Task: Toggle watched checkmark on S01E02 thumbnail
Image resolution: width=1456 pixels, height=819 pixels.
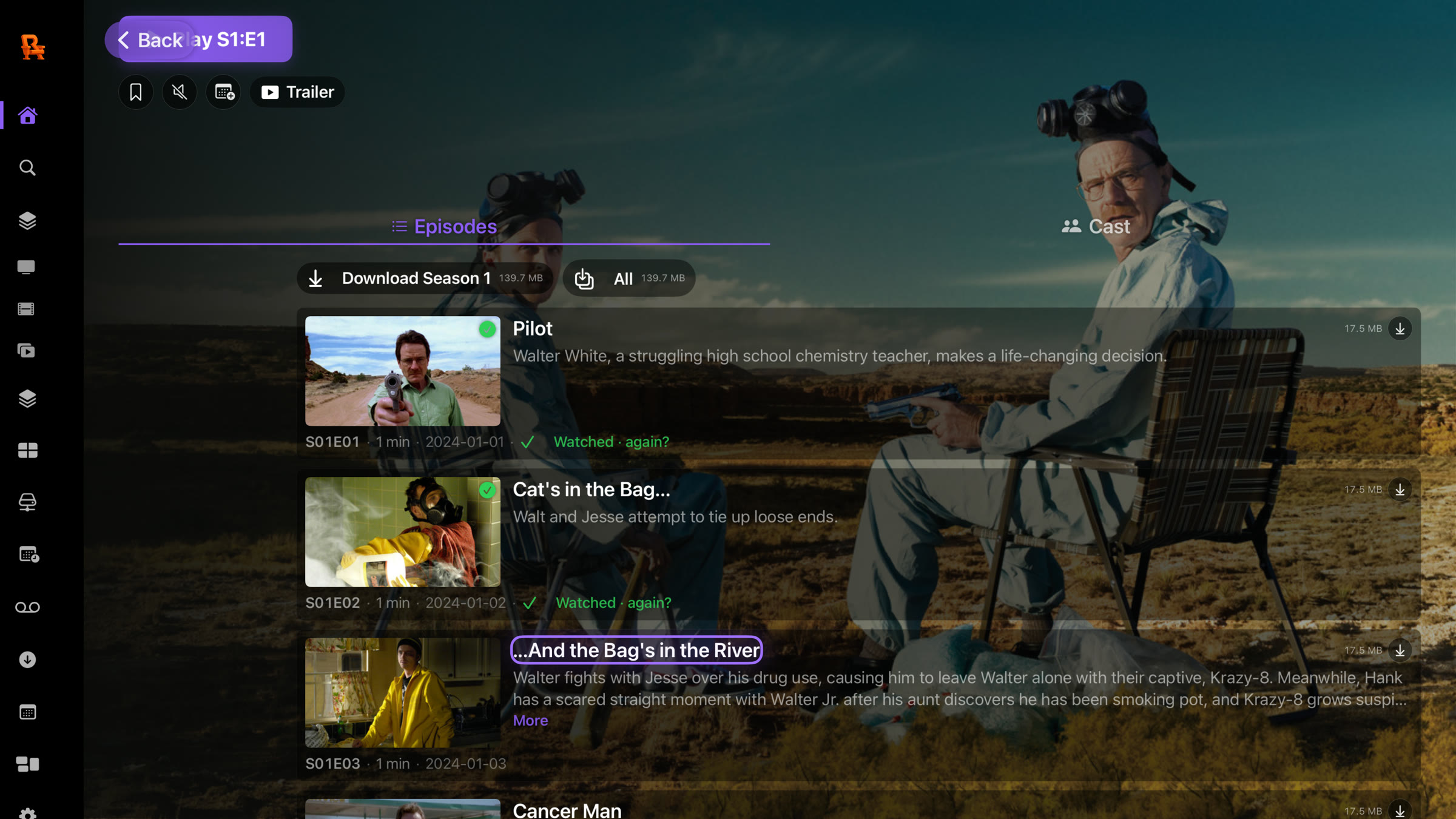Action: (487, 490)
